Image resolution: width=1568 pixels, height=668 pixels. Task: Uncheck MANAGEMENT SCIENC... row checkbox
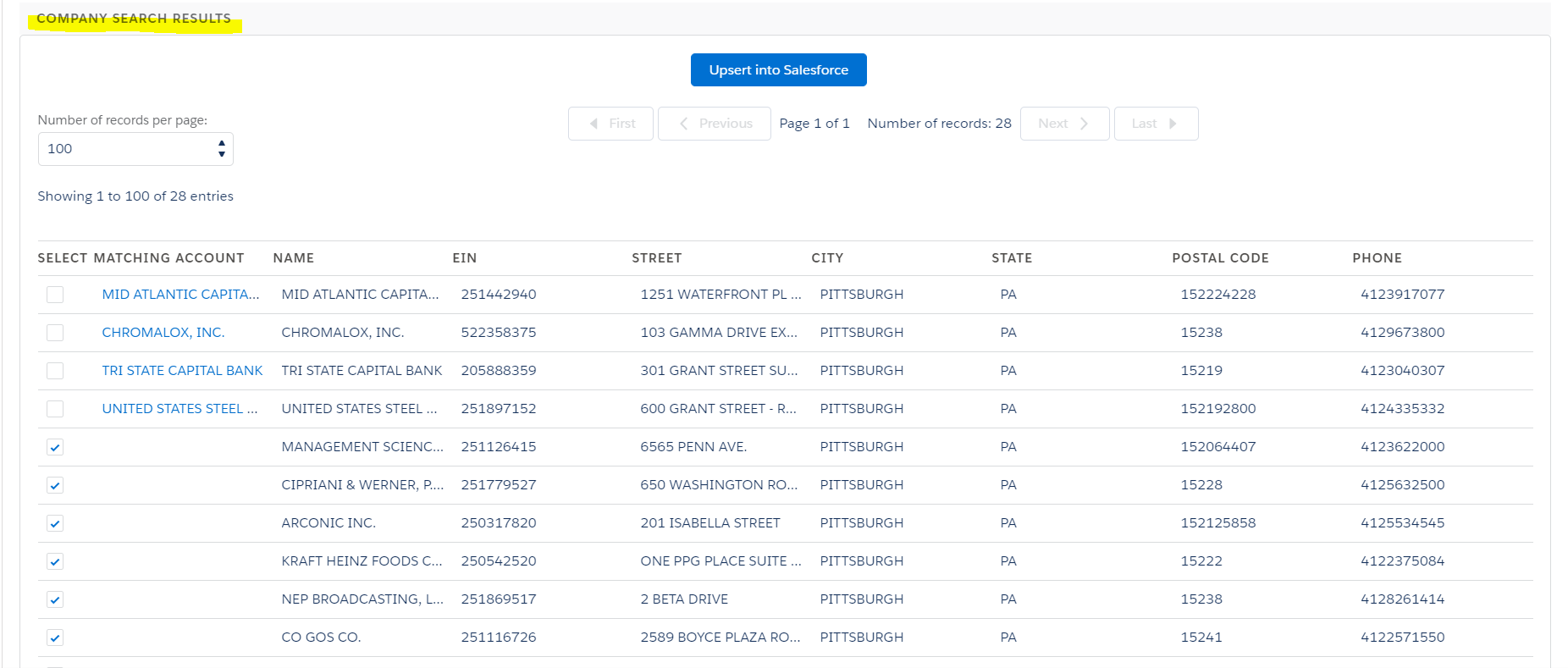[55, 447]
